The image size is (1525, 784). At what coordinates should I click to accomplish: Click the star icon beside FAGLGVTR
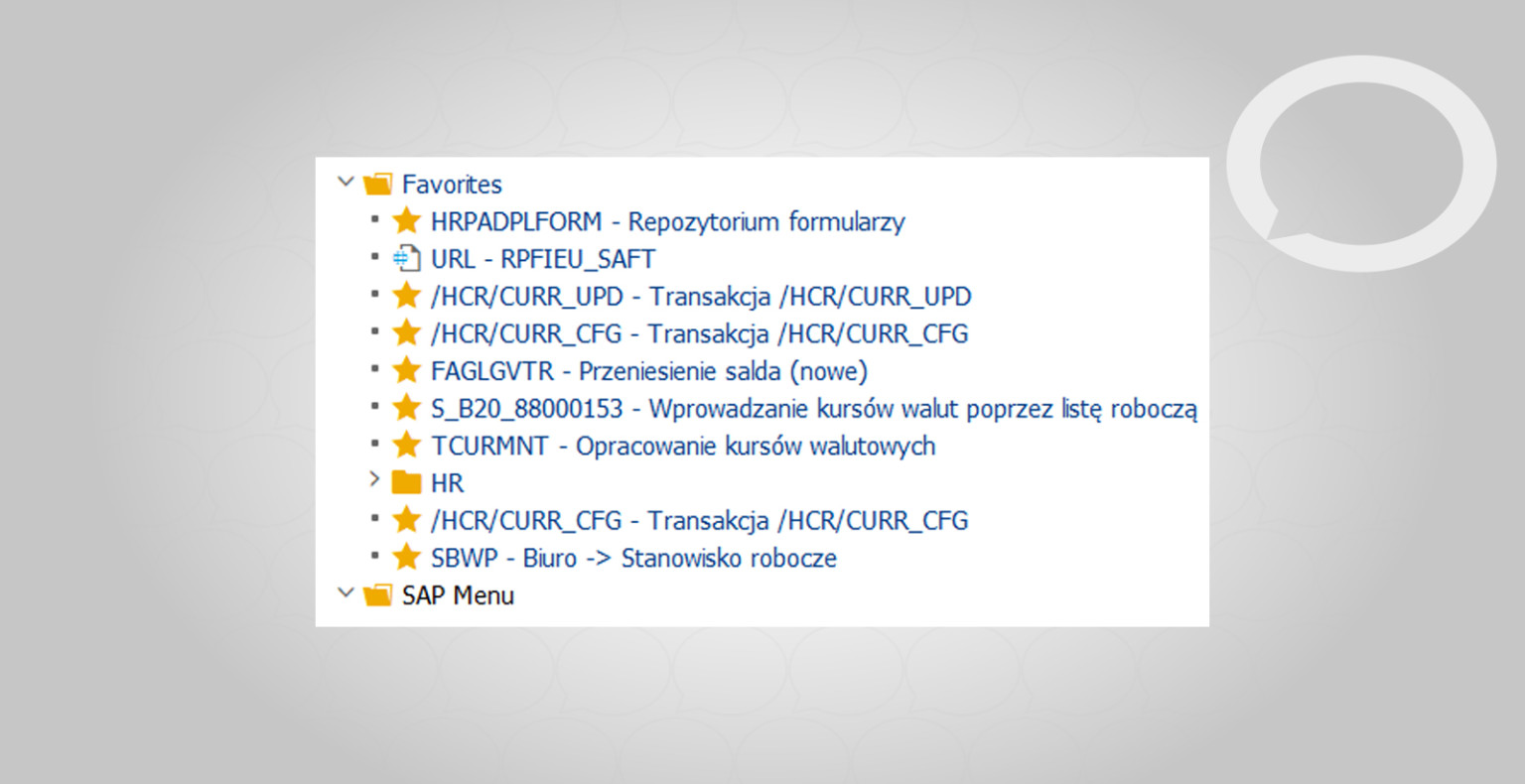point(406,370)
